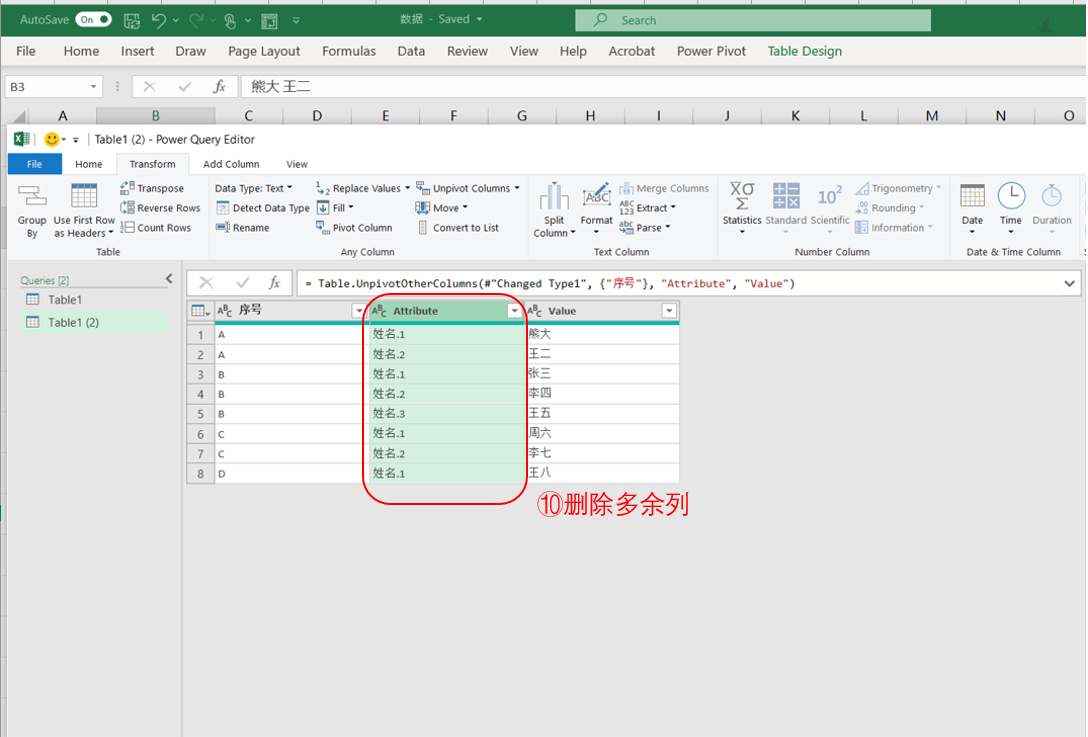Open the Move dropdown
The width and height of the screenshot is (1088, 737).
[x=441, y=207]
